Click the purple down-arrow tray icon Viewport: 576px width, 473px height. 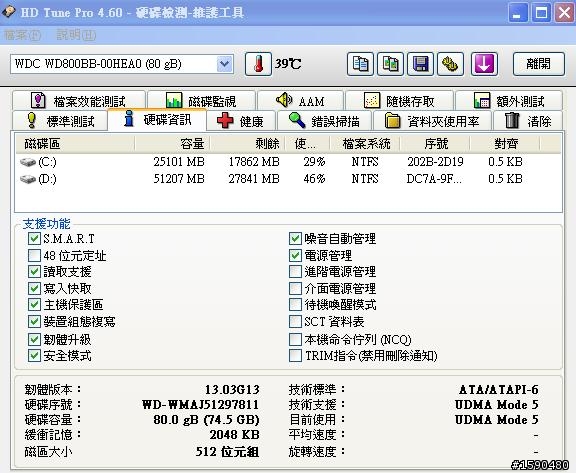click(x=484, y=64)
